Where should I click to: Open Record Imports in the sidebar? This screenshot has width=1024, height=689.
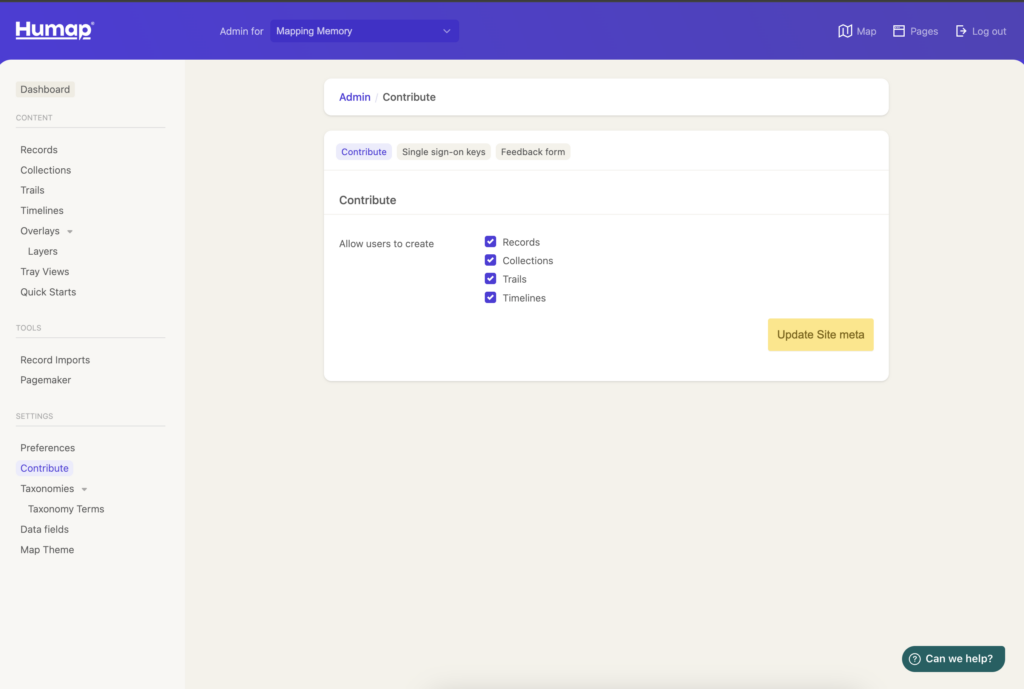tap(55, 360)
